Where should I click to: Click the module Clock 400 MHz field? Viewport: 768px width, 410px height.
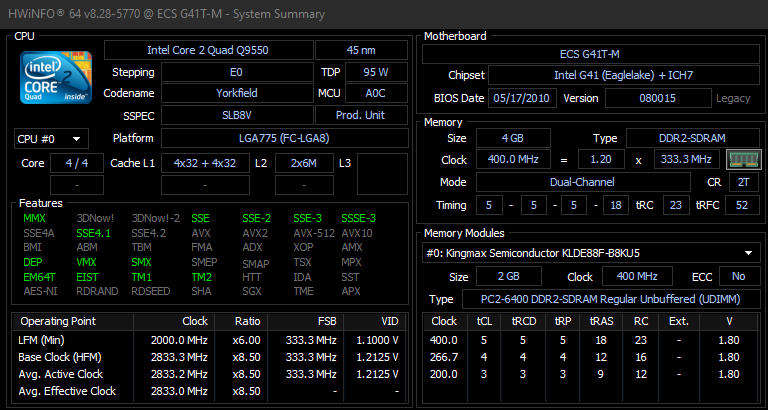coord(637,276)
